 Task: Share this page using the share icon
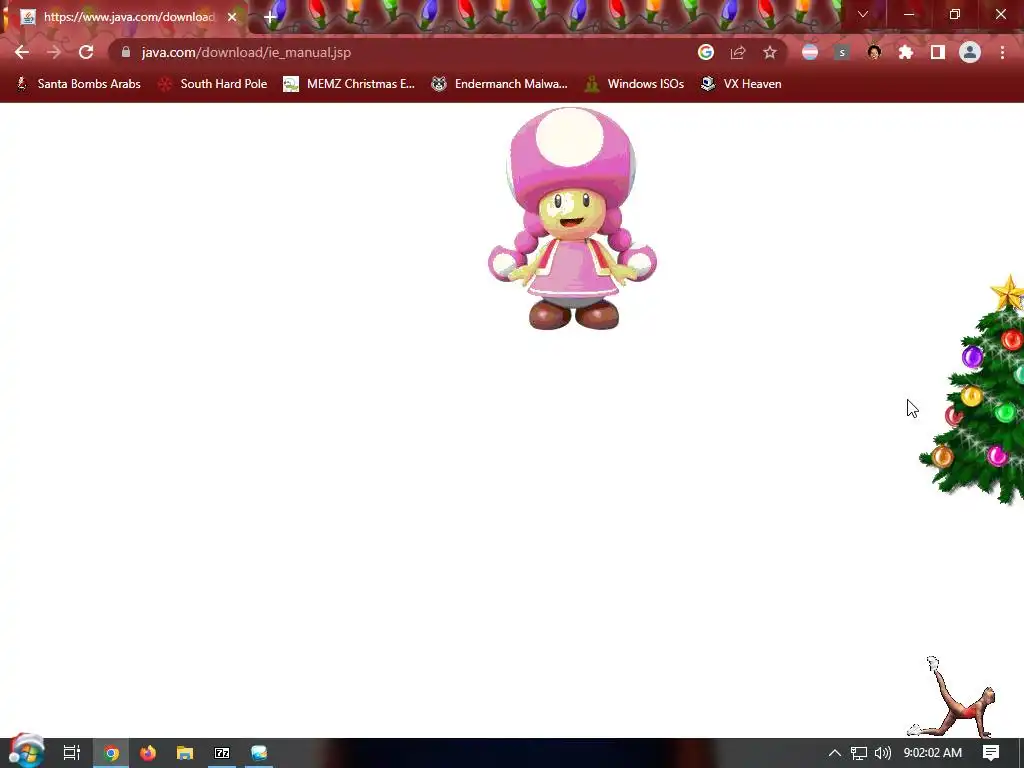point(738,52)
